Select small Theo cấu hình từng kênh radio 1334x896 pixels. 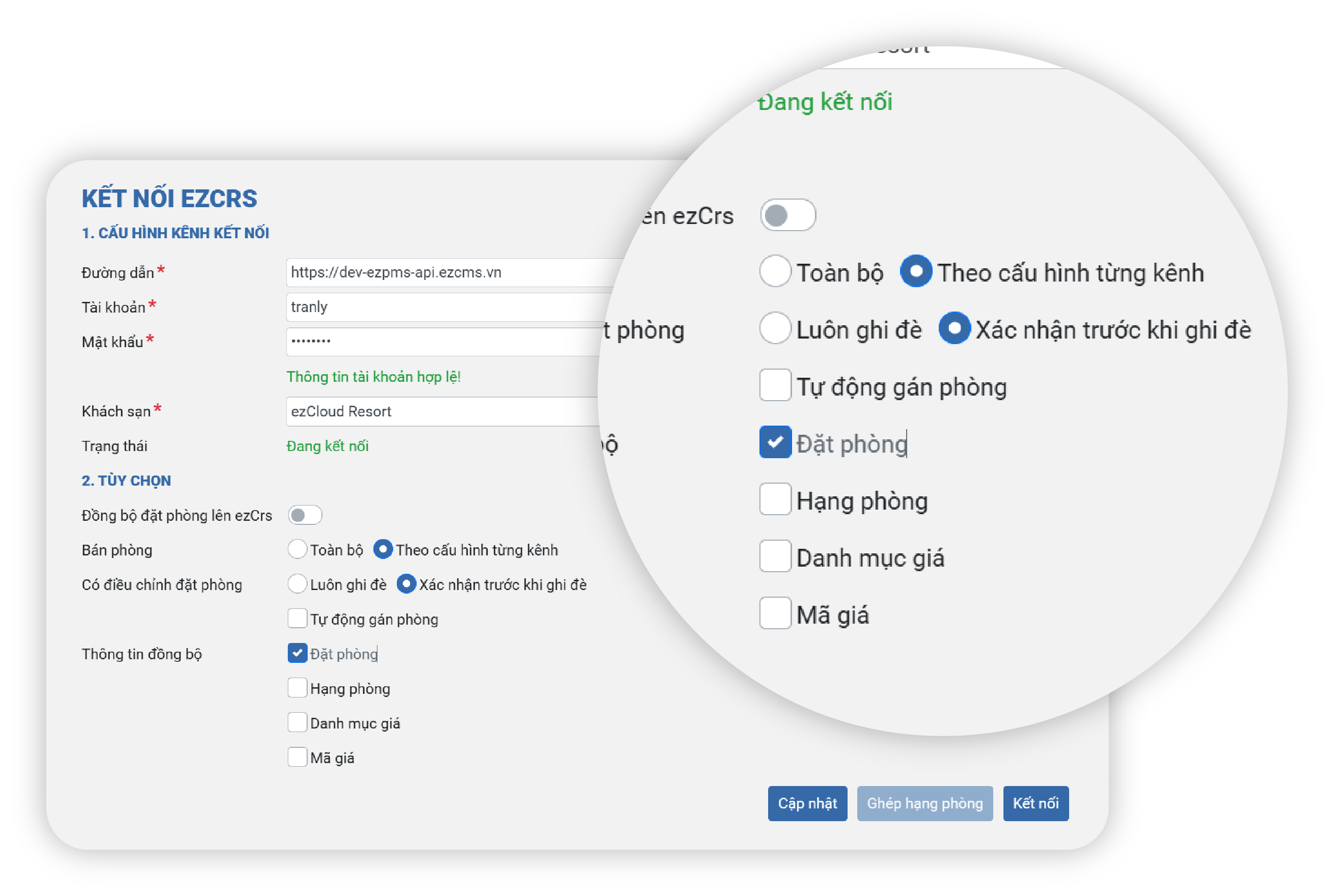383,549
